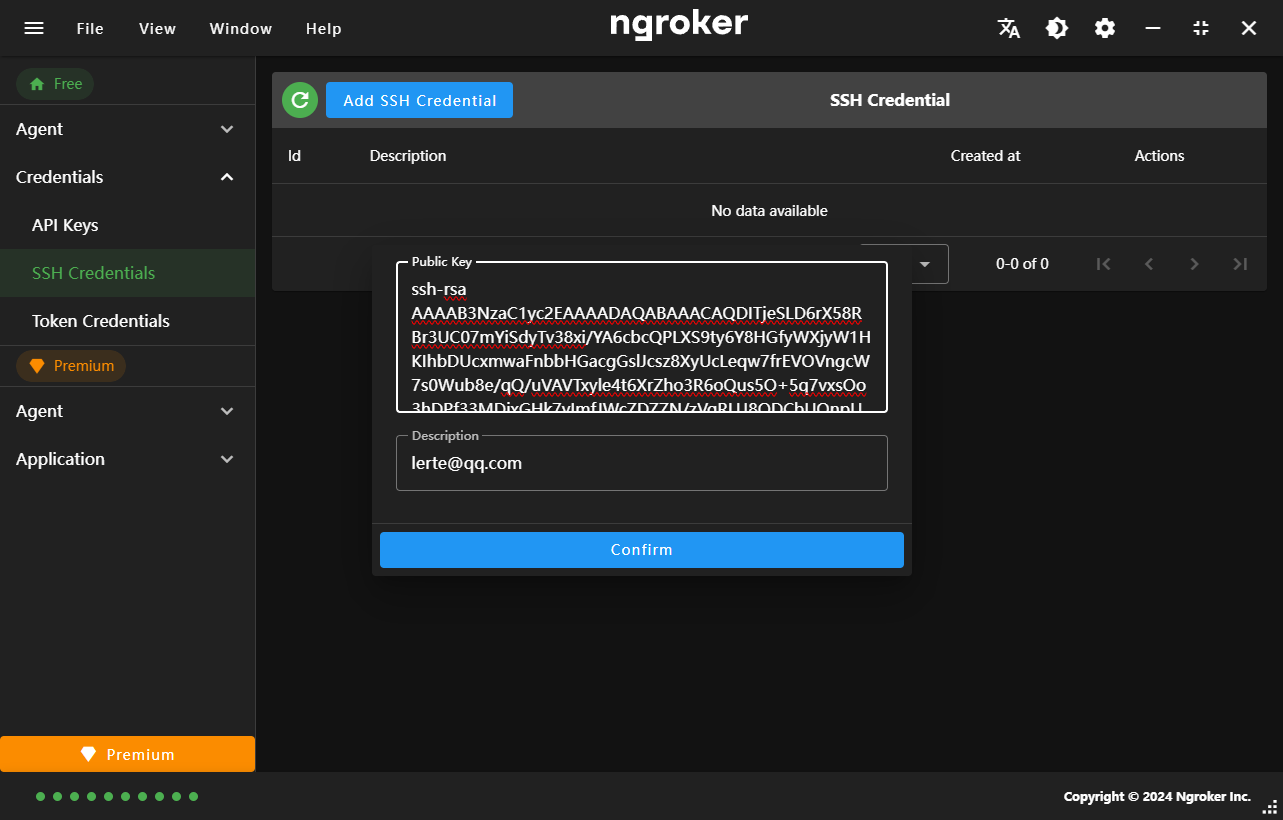Click the Confirm button

click(x=642, y=550)
